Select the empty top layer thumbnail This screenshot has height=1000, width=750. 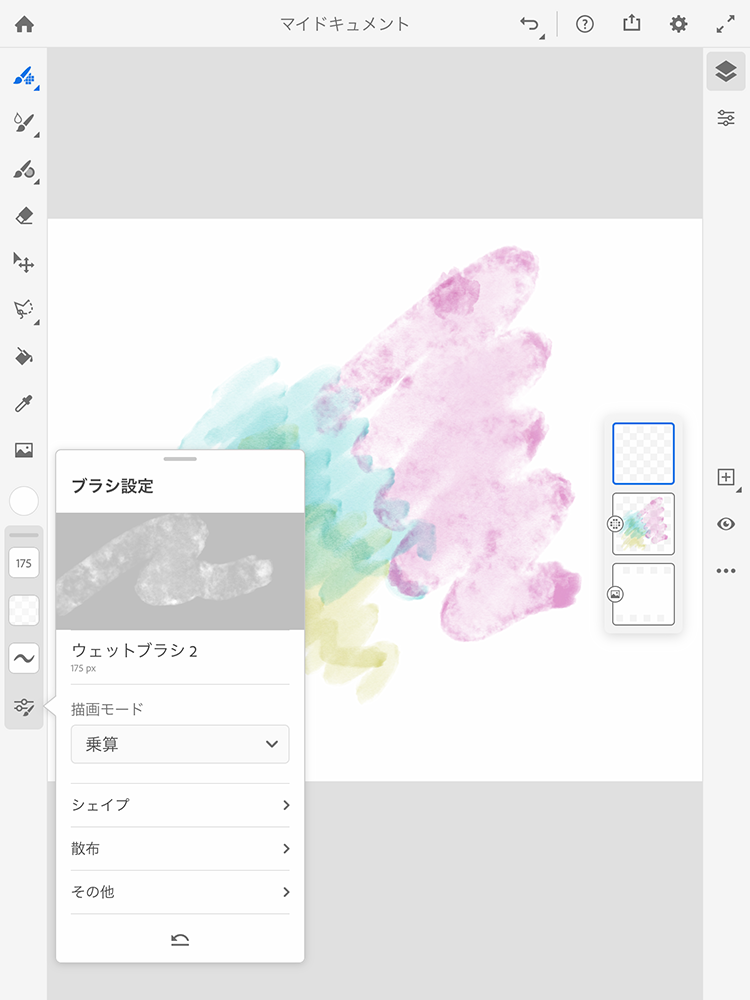(643, 453)
